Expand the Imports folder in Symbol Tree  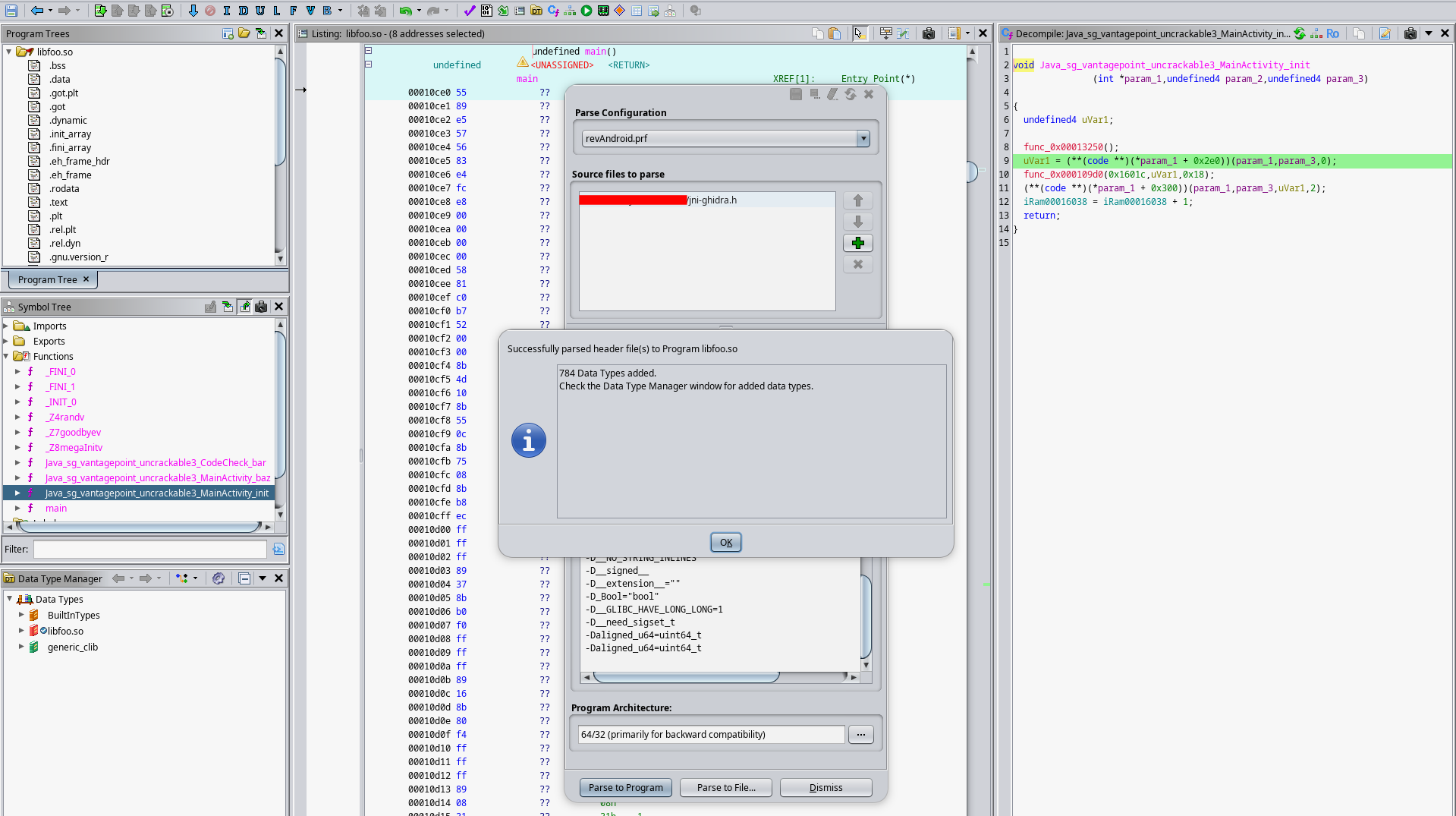pyautogui.click(x=6, y=326)
